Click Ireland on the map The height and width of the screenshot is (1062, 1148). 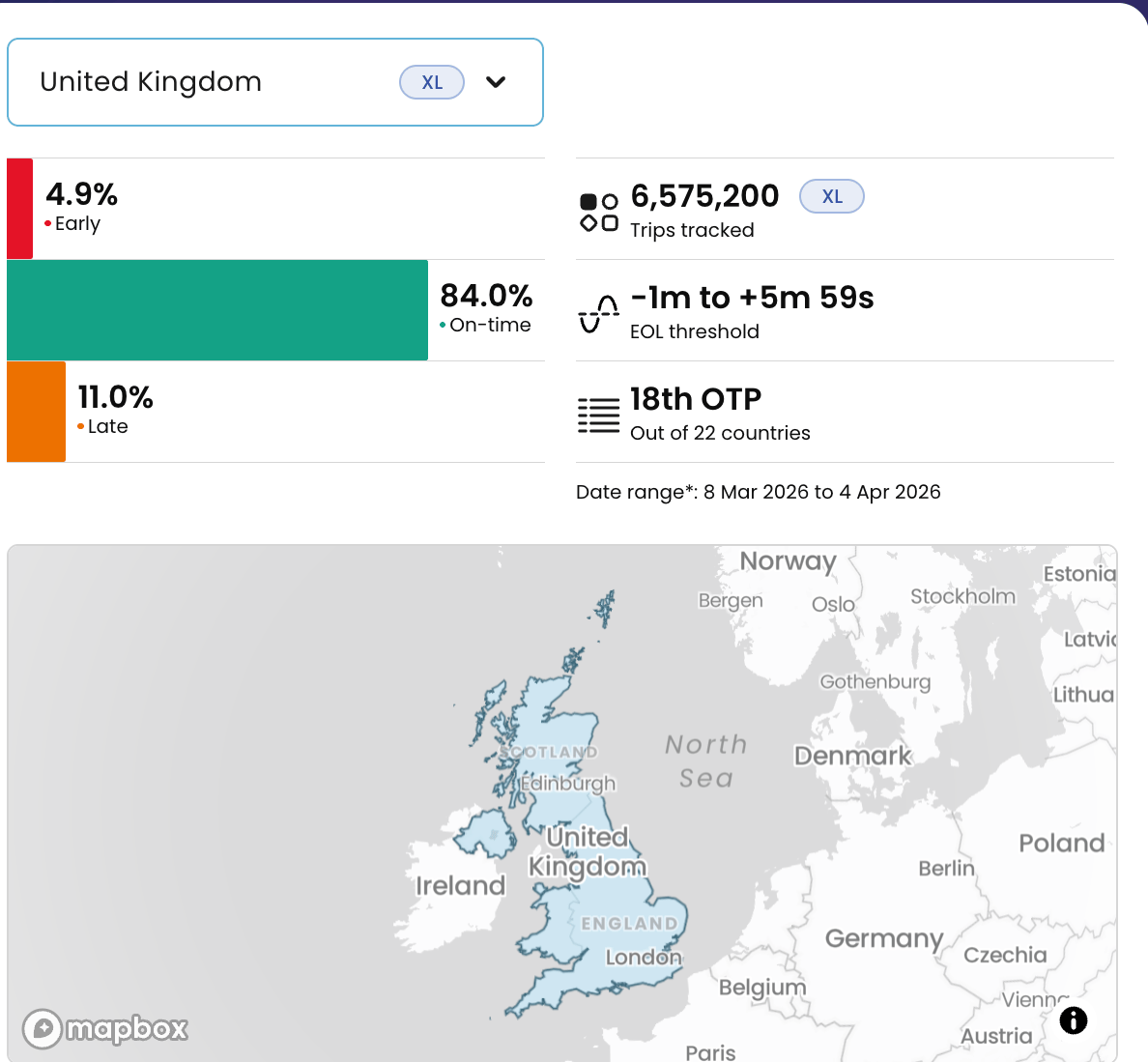point(460,885)
